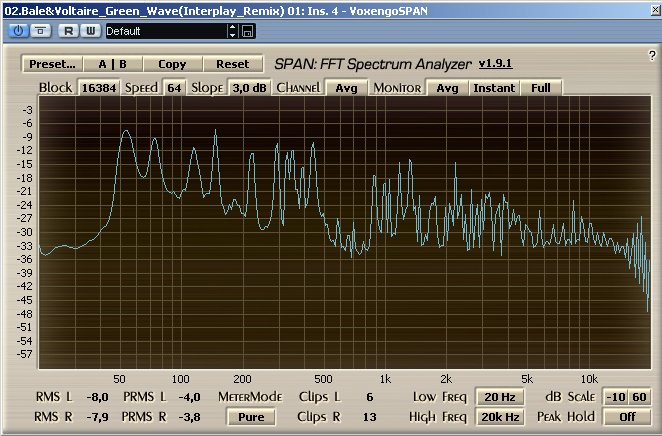
Task: Enable the R read automation button
Action: click(x=68, y=31)
